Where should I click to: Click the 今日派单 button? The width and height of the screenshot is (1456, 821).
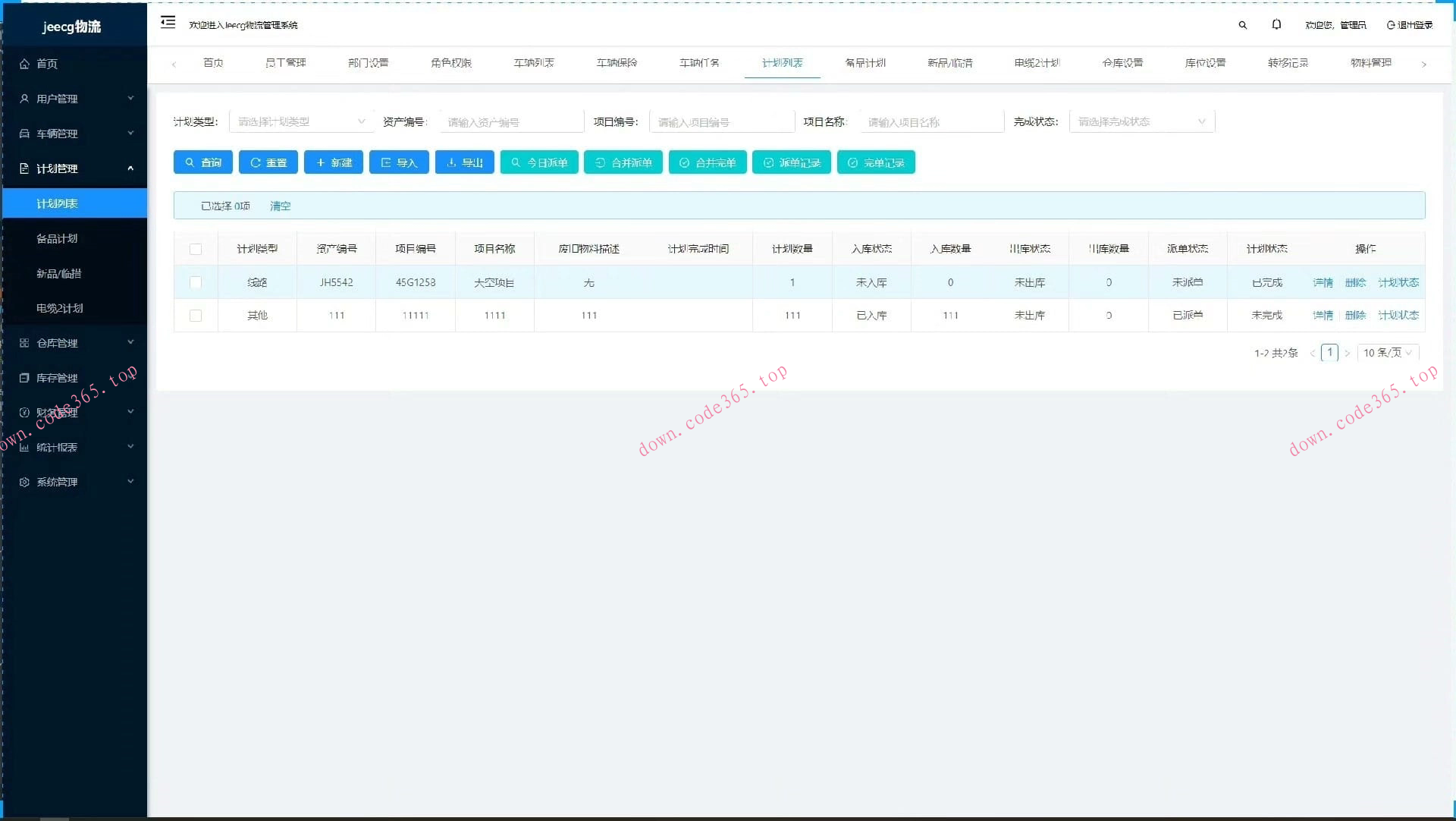pos(539,162)
